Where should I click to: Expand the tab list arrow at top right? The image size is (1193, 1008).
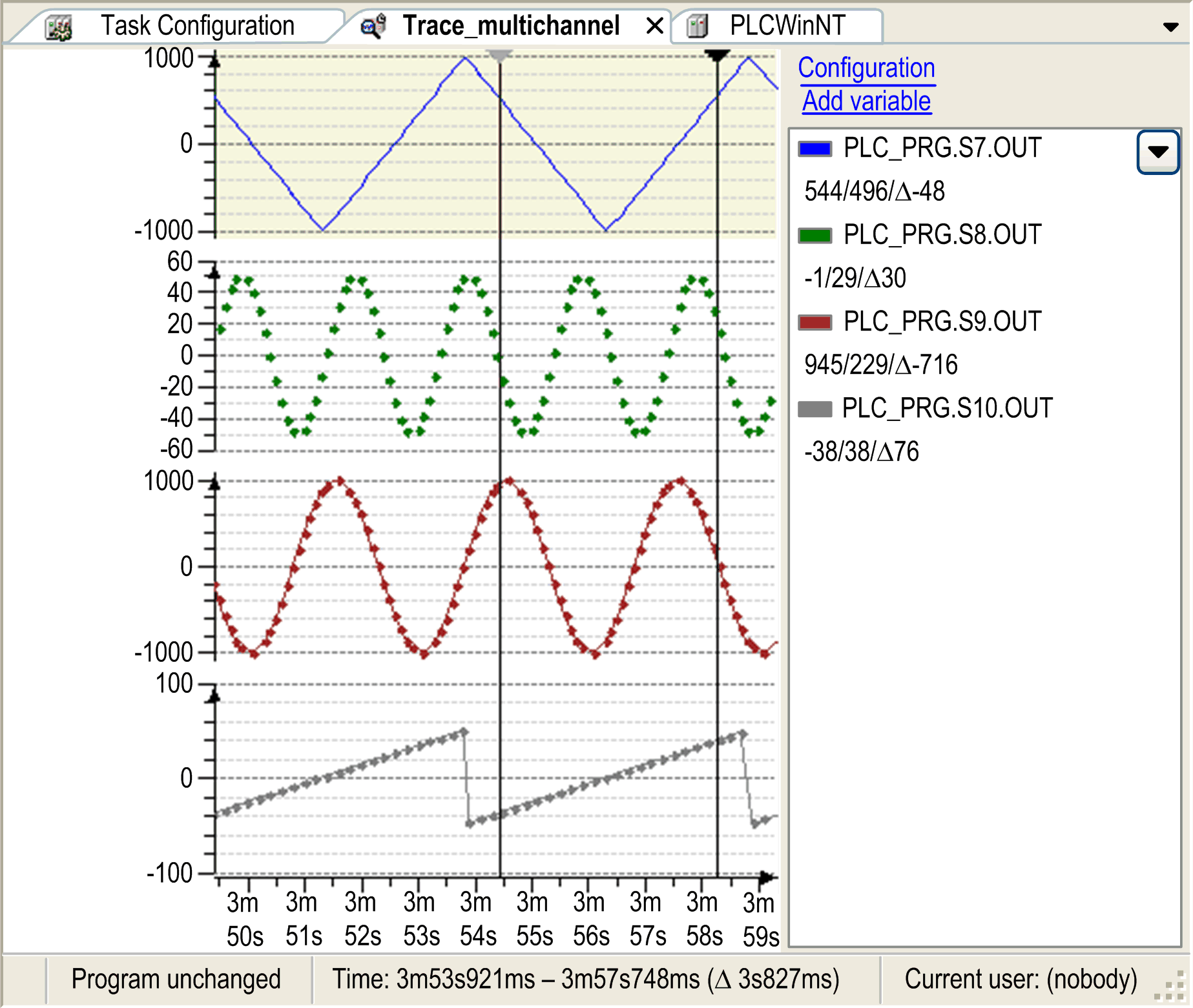pos(1170,27)
